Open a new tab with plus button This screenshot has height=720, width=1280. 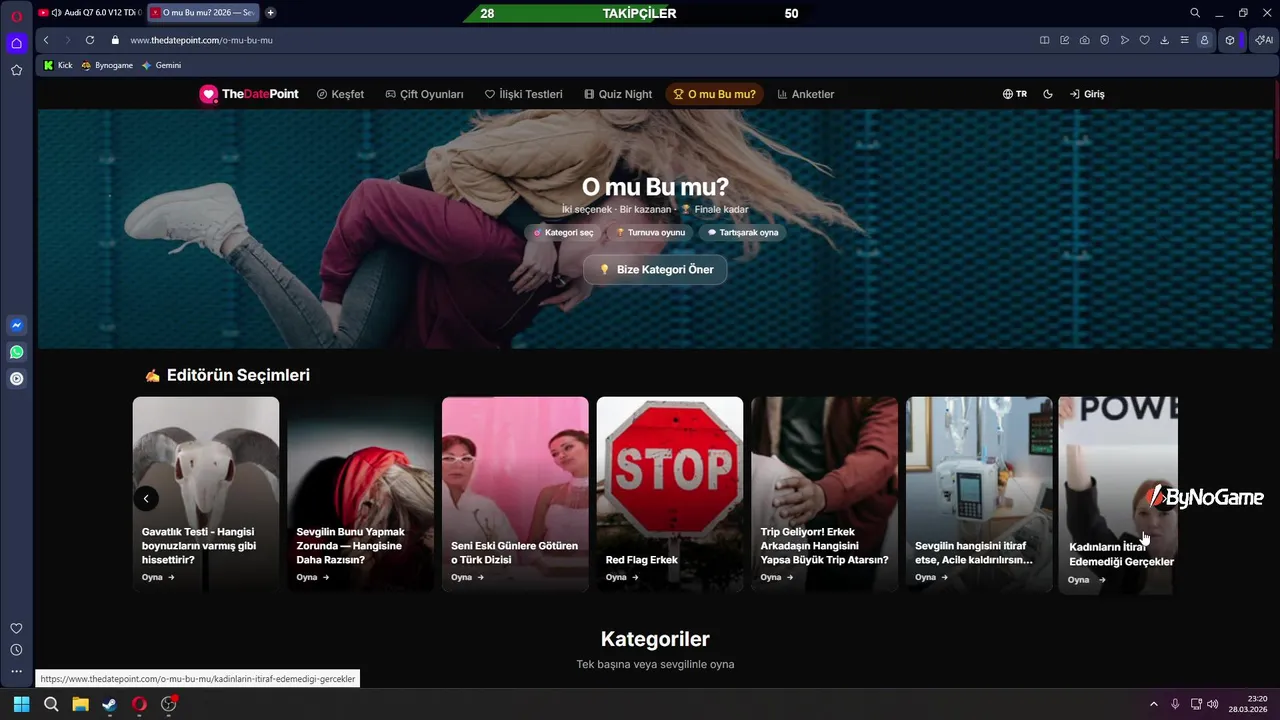pyautogui.click(x=270, y=13)
